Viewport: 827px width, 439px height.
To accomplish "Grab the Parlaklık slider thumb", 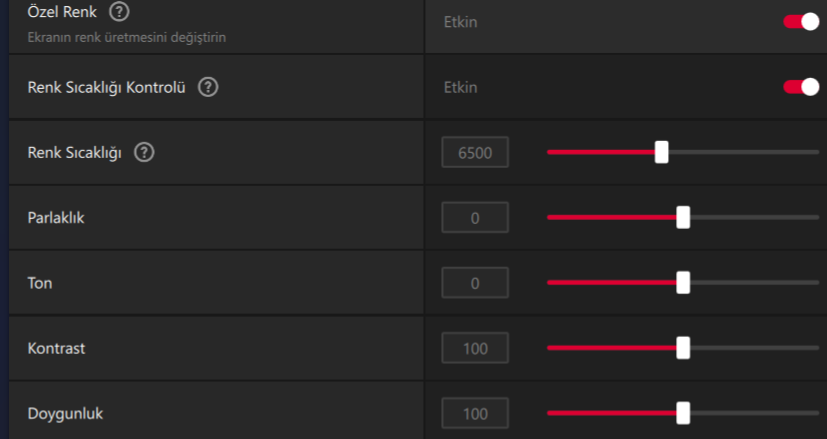I will [x=683, y=217].
